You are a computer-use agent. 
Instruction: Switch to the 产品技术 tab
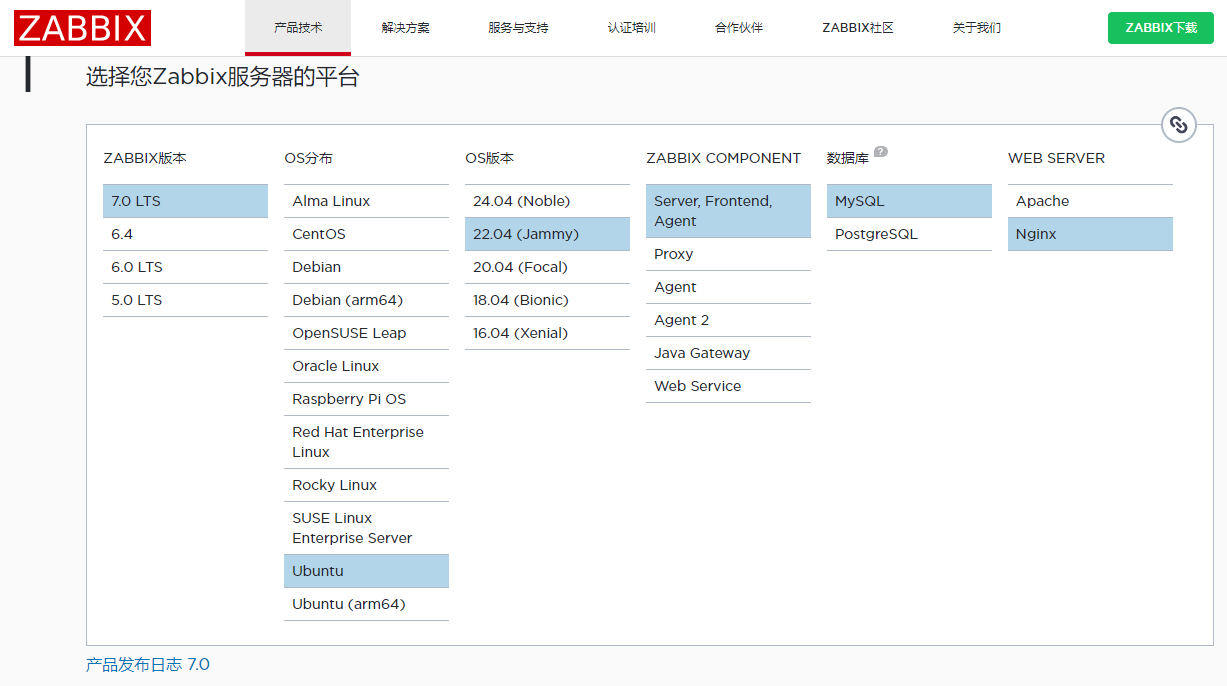(297, 27)
